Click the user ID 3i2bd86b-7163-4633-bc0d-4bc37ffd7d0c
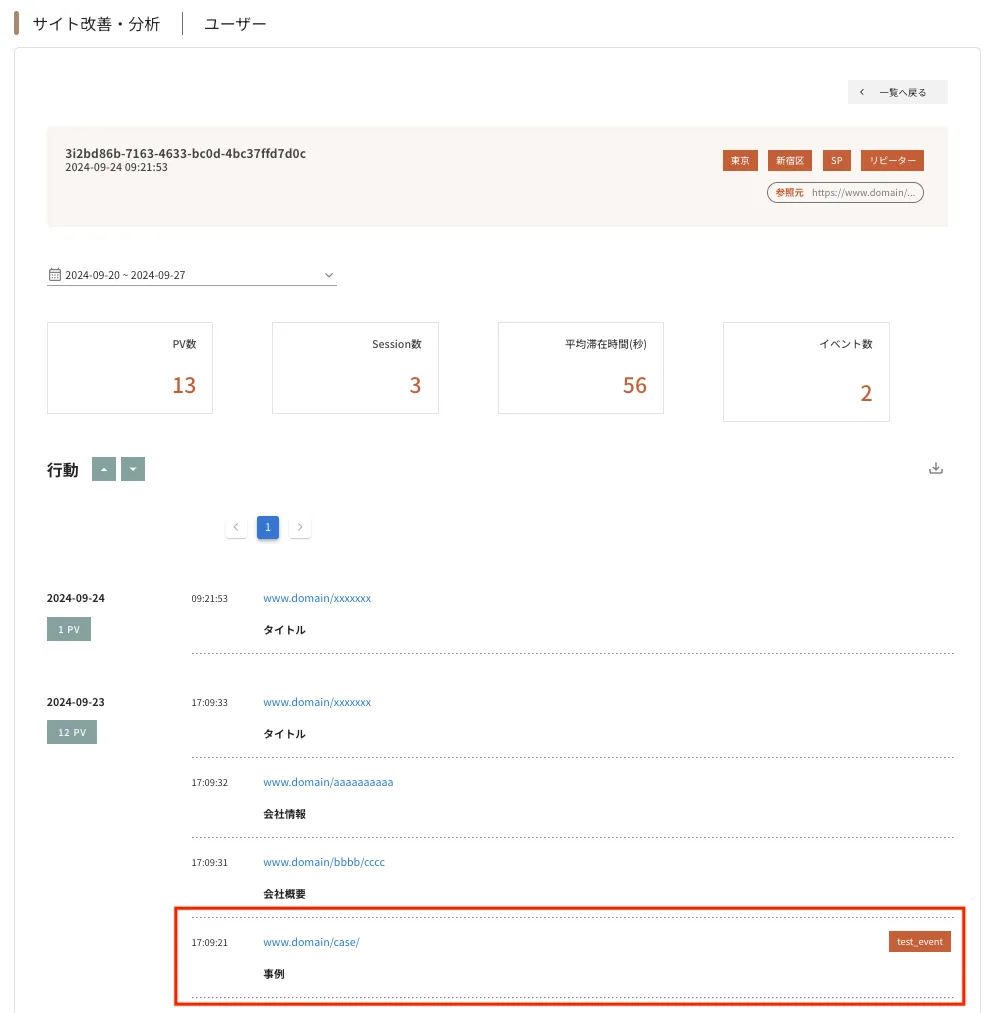 (x=185, y=154)
